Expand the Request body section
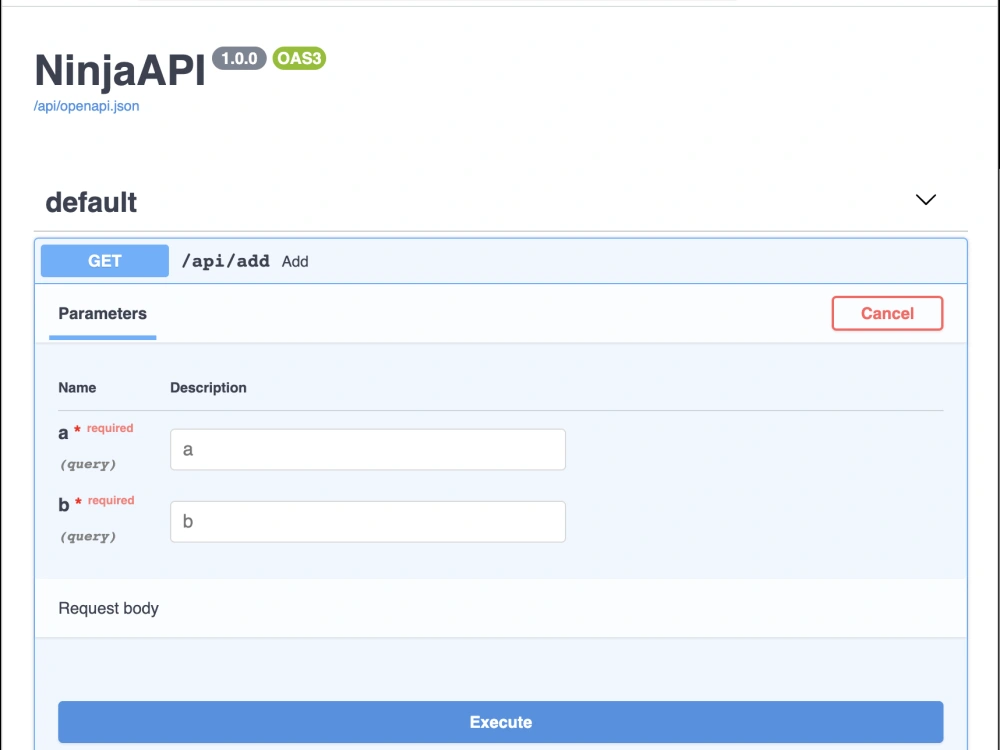Screen dimensions: 1000x750 (108, 608)
